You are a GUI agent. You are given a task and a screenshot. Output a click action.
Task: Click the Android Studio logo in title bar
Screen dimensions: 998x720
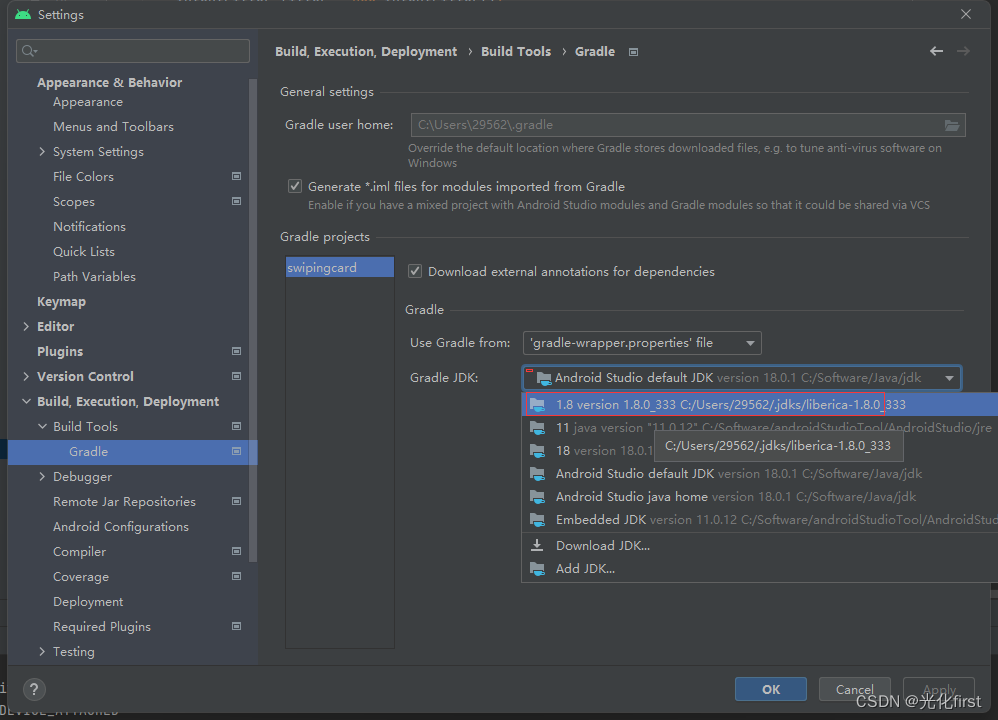coord(23,14)
